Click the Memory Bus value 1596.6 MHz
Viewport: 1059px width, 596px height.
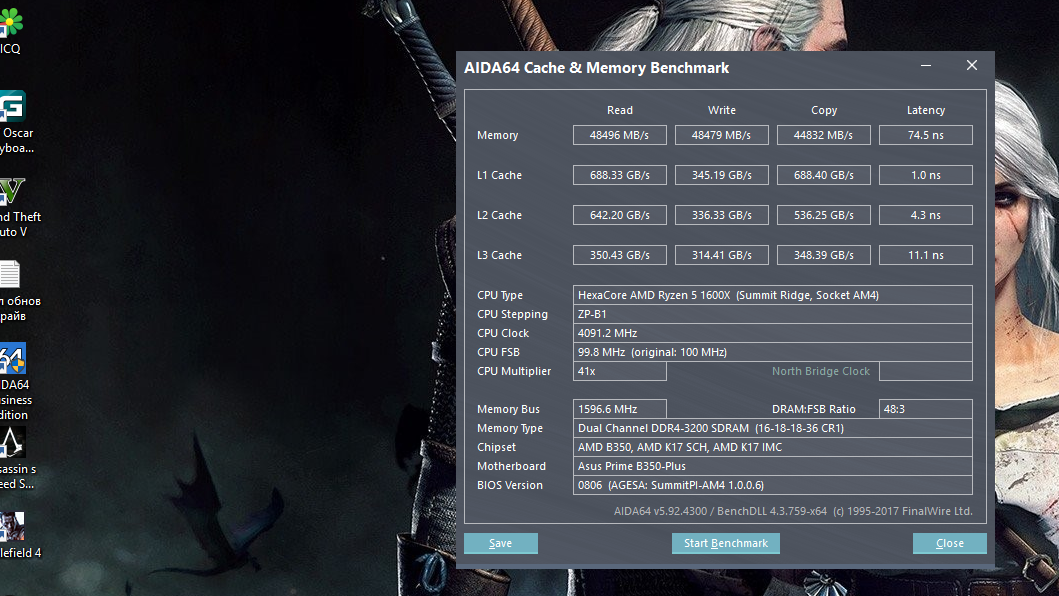(x=619, y=409)
